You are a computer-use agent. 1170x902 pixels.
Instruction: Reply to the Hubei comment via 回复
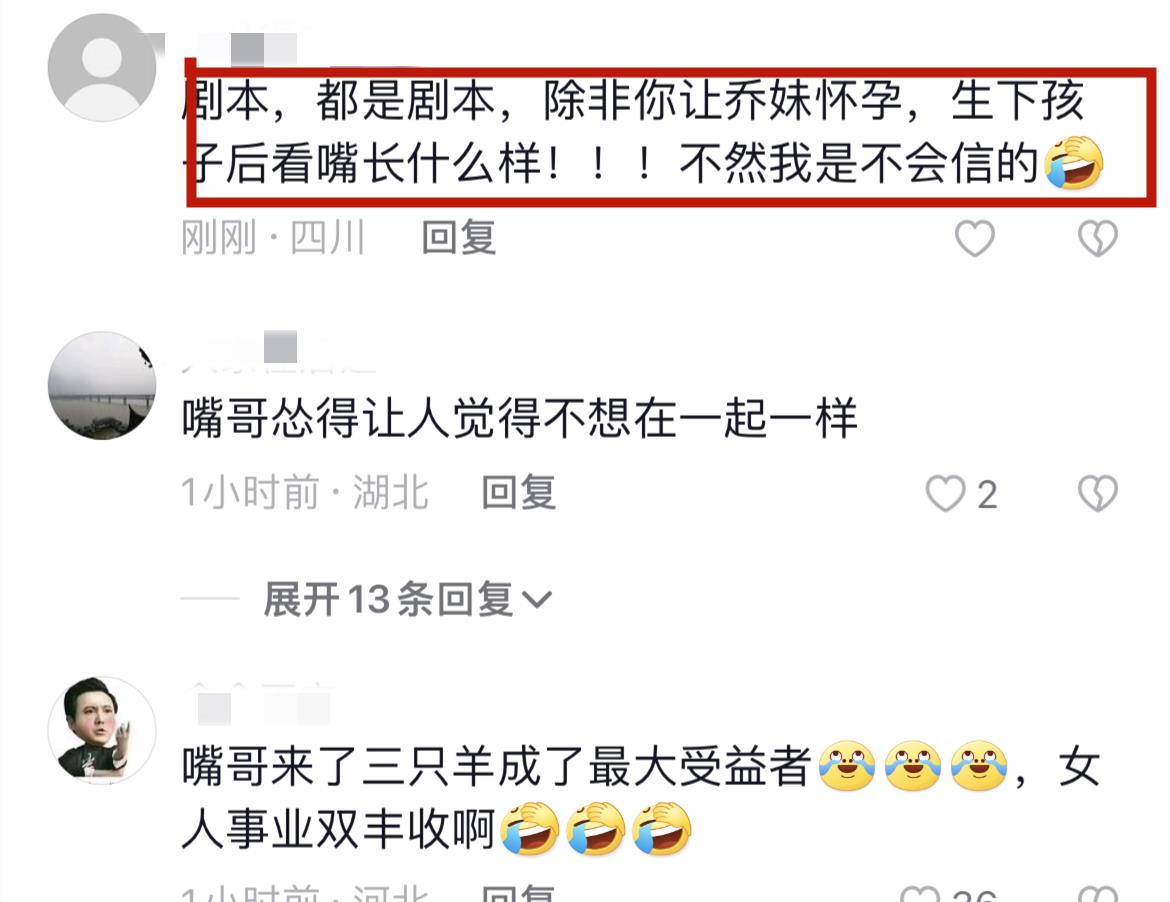point(519,493)
